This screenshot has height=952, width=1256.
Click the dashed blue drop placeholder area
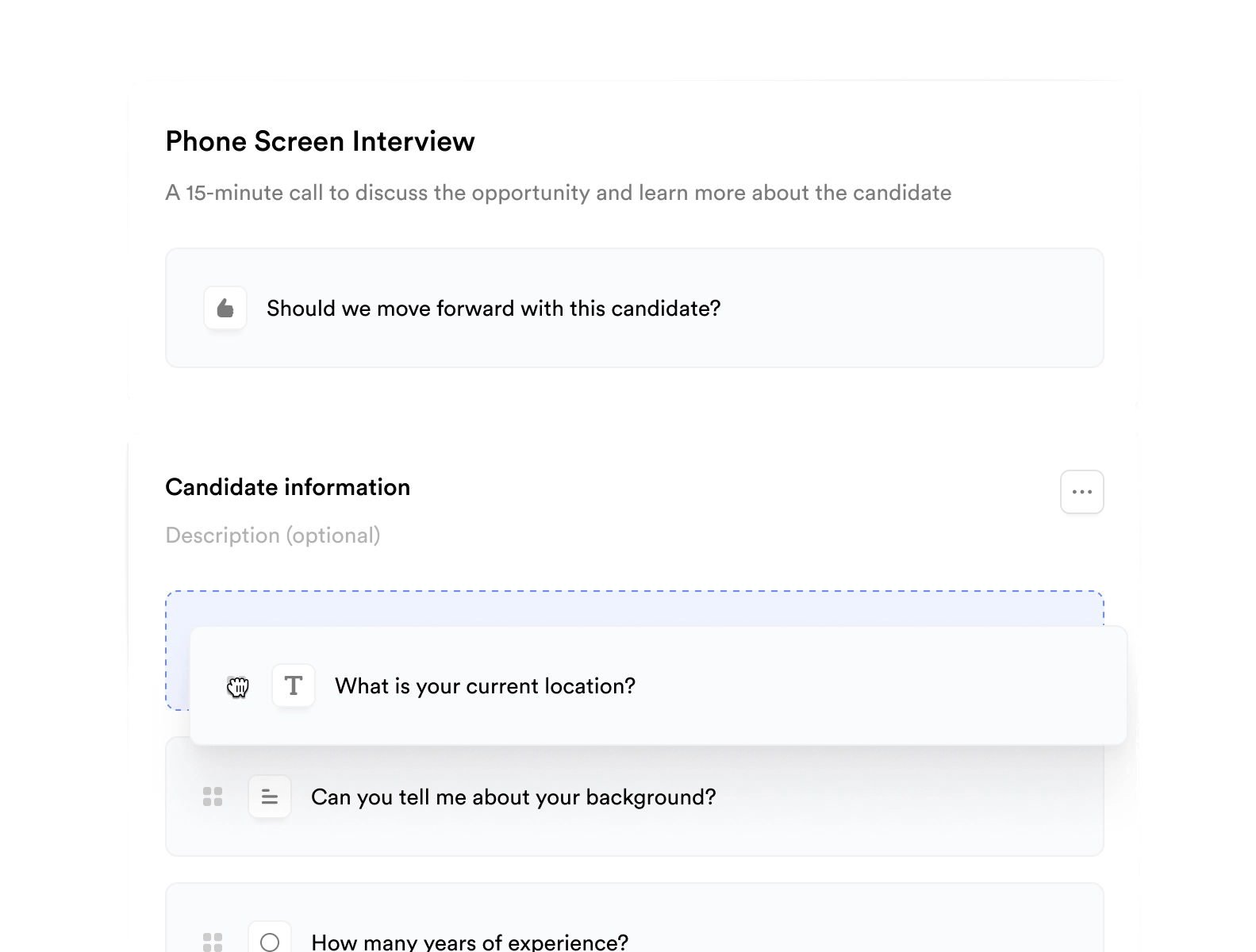633,608
